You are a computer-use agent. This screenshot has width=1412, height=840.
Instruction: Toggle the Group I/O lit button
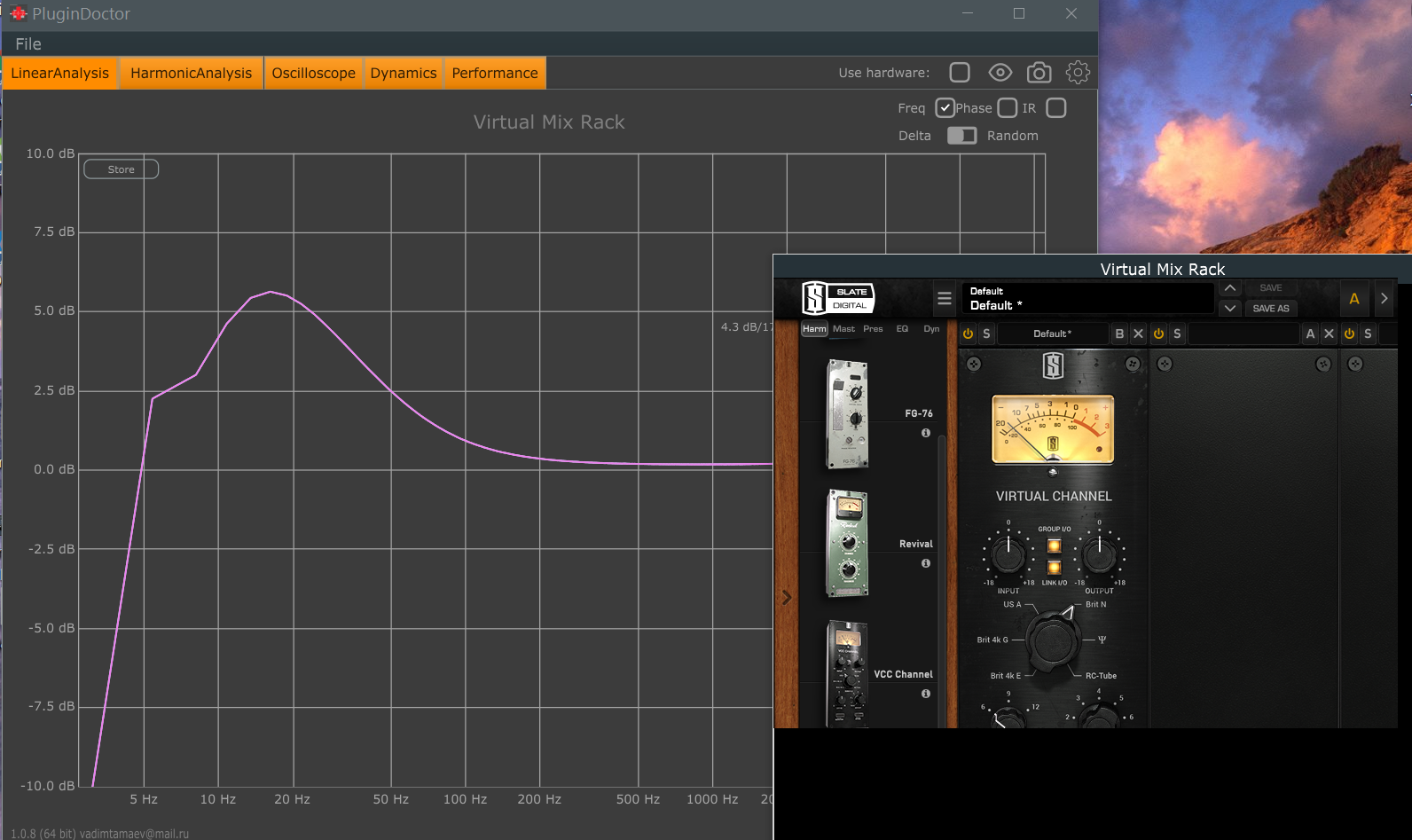(1054, 546)
